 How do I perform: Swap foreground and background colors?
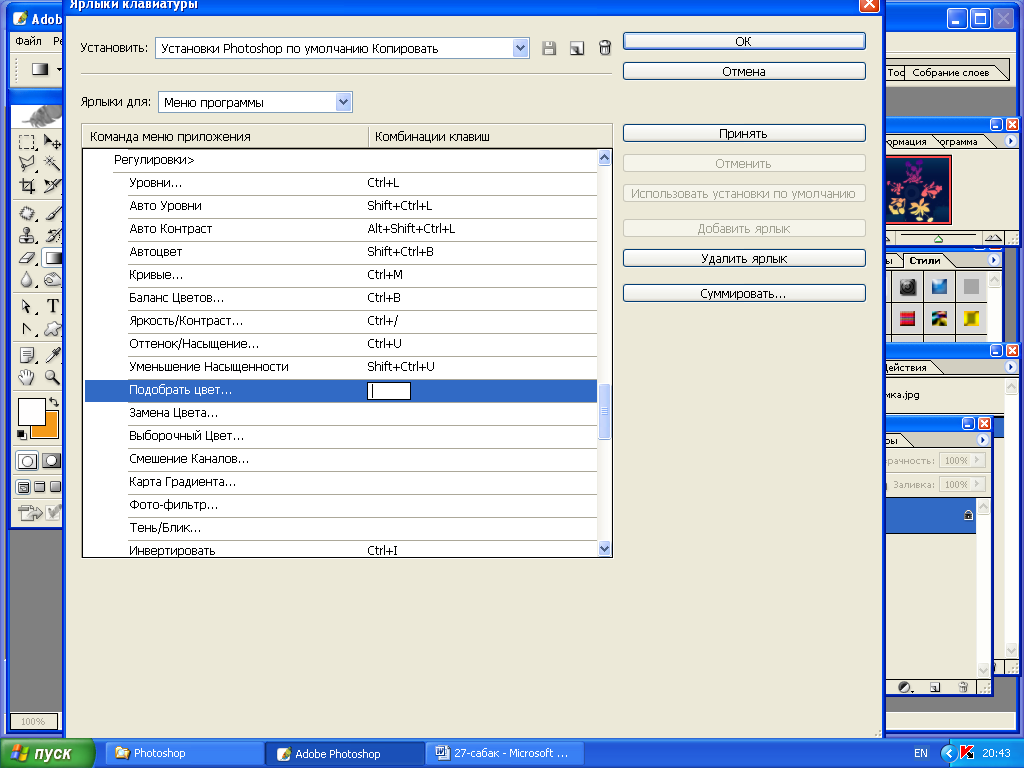(x=54, y=402)
